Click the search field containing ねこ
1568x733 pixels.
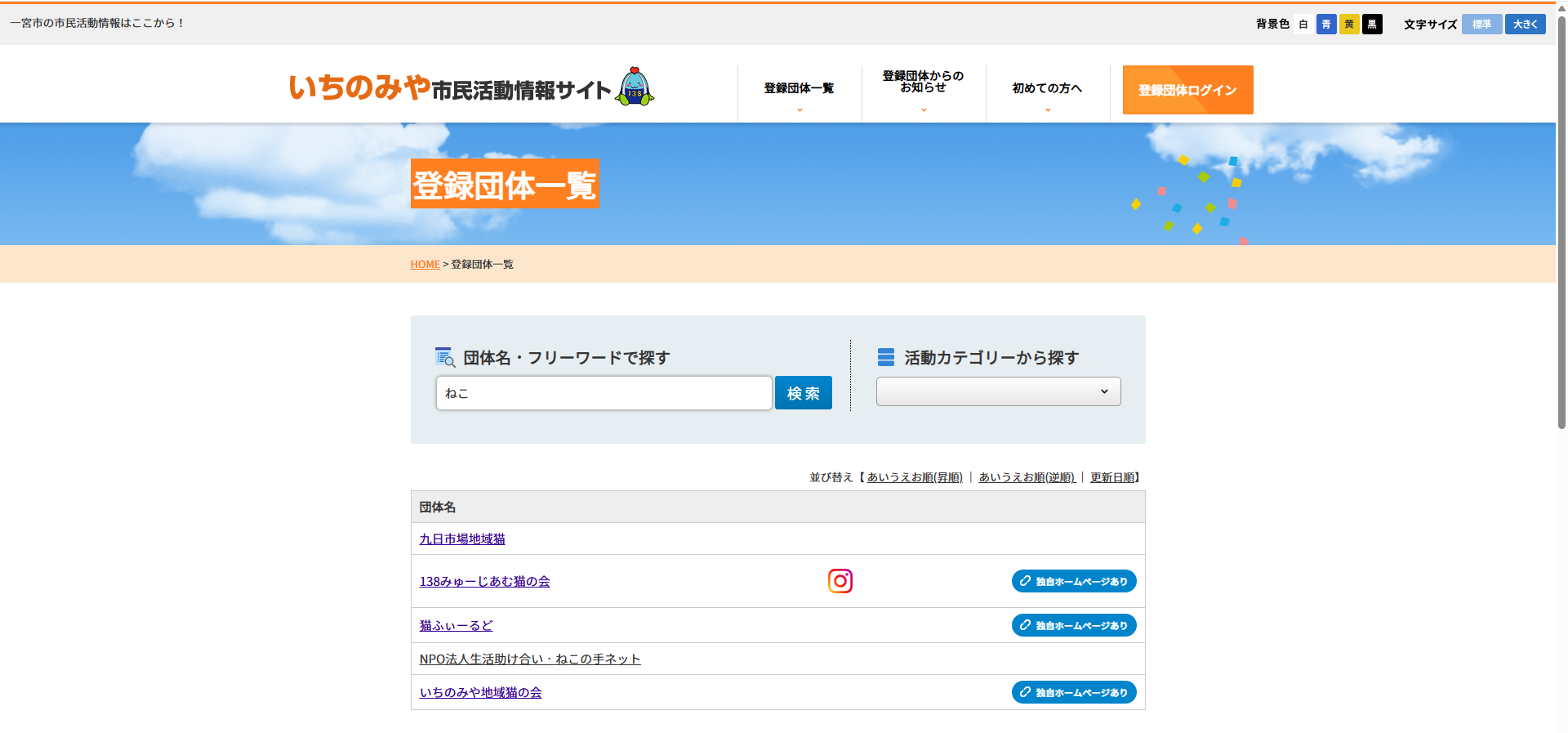604,393
